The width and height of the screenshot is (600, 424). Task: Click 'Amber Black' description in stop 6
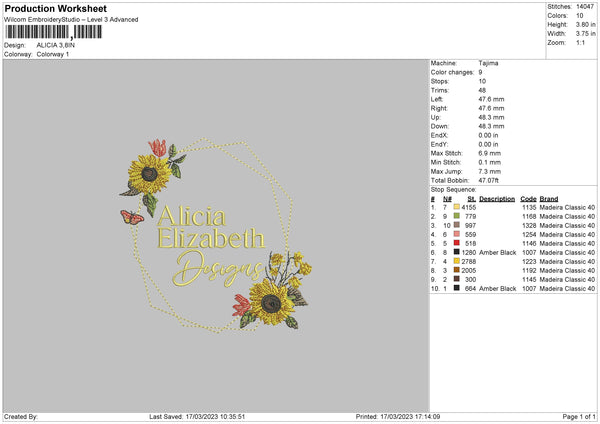497,253
